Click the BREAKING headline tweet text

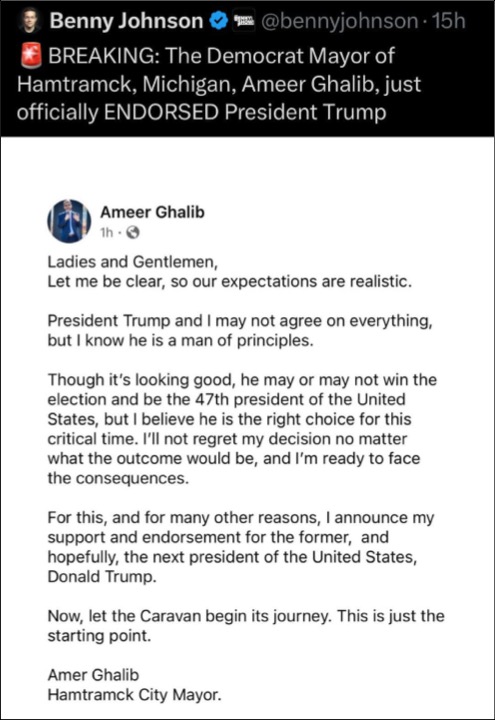(219, 84)
